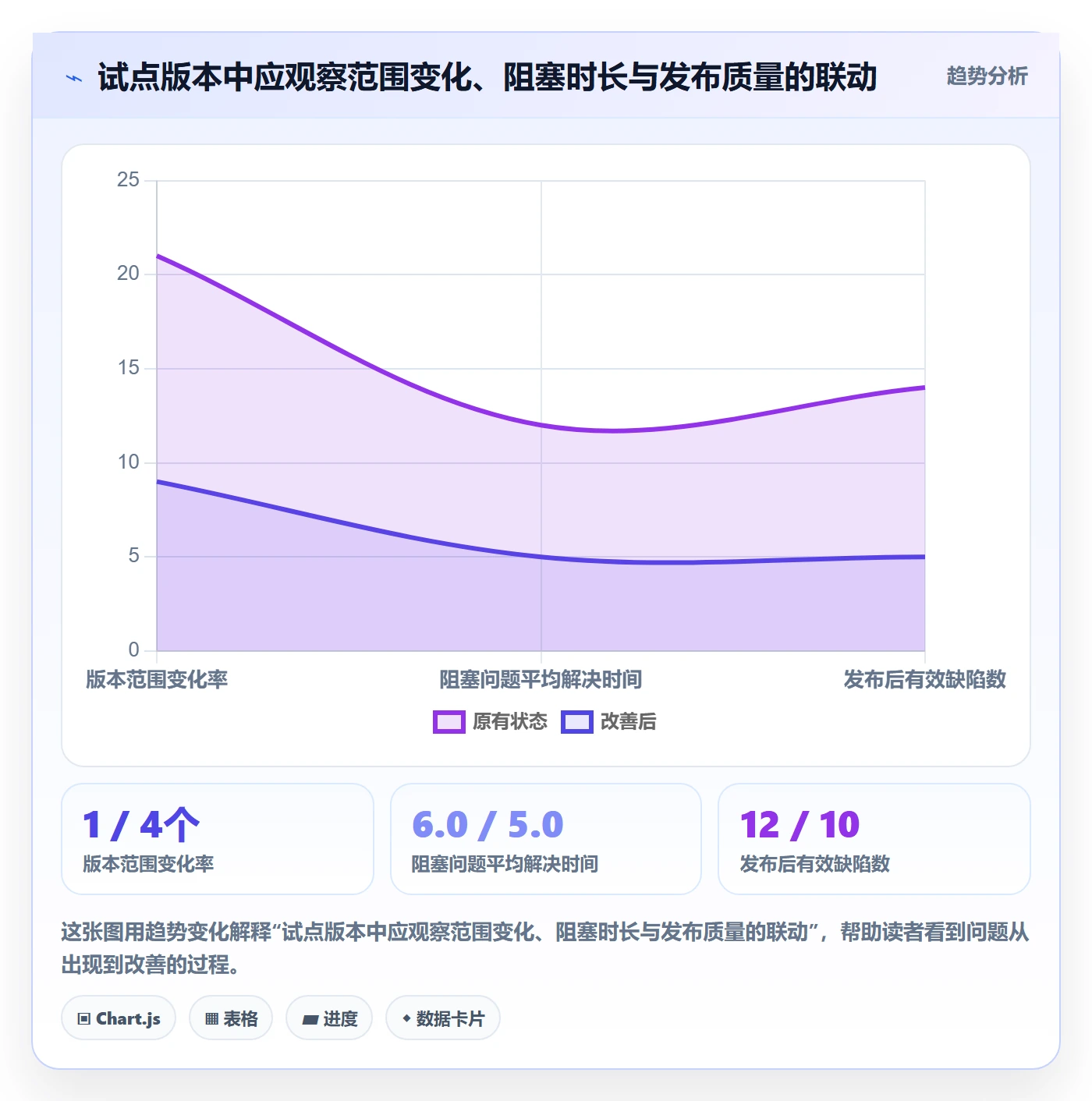Click the bar icon in the 进度 chip
This screenshot has height=1101, width=1092.
pyautogui.click(x=310, y=1020)
